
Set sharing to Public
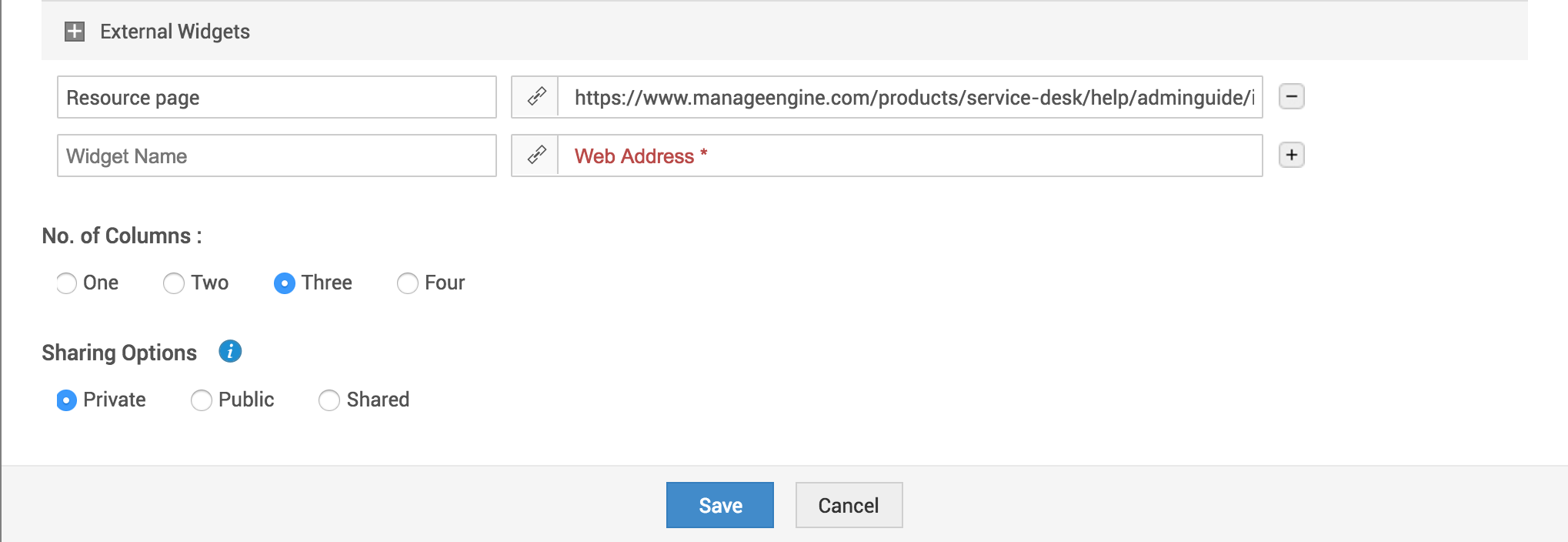pyautogui.click(x=202, y=400)
